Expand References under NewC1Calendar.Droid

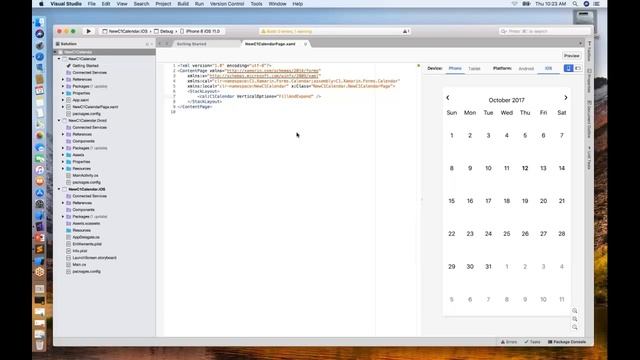(63, 134)
